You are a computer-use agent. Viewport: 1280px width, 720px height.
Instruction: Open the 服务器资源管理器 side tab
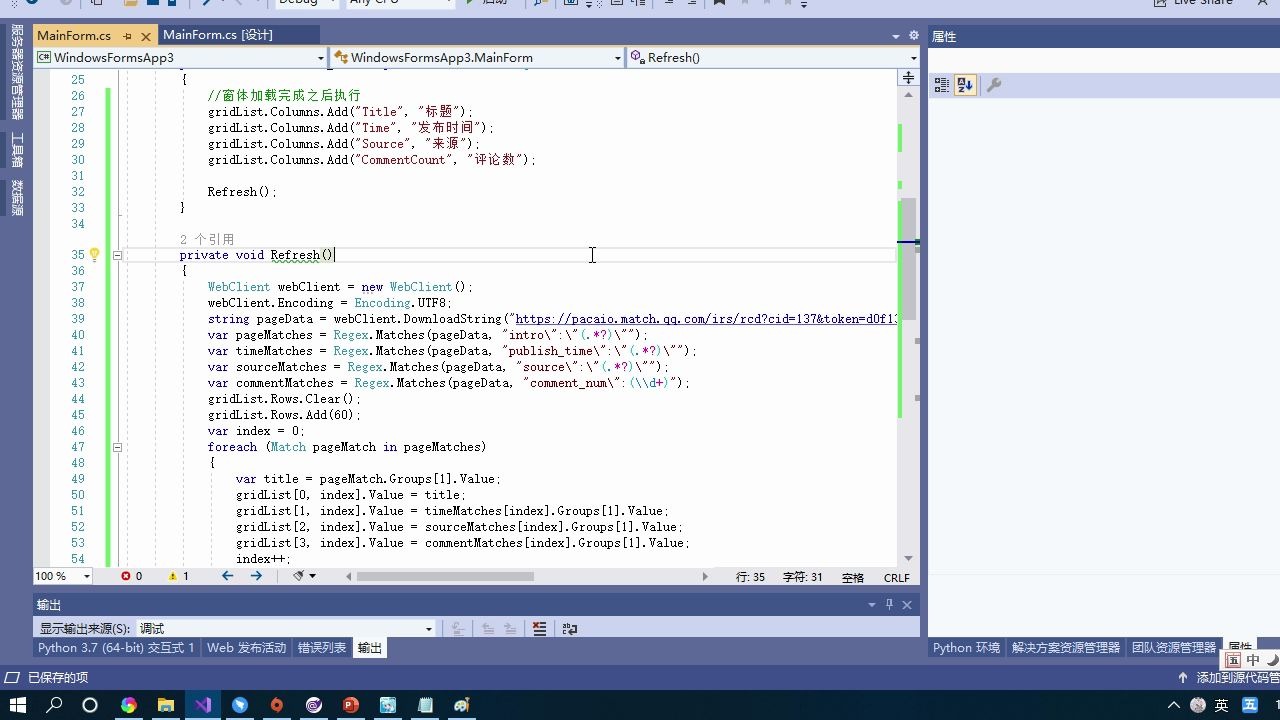[x=17, y=72]
